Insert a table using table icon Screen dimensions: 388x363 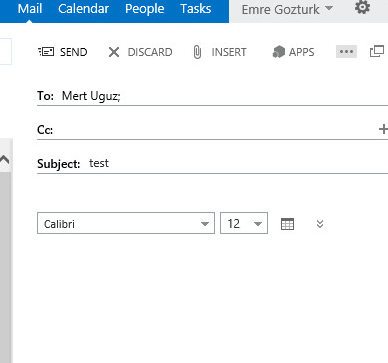coord(287,224)
